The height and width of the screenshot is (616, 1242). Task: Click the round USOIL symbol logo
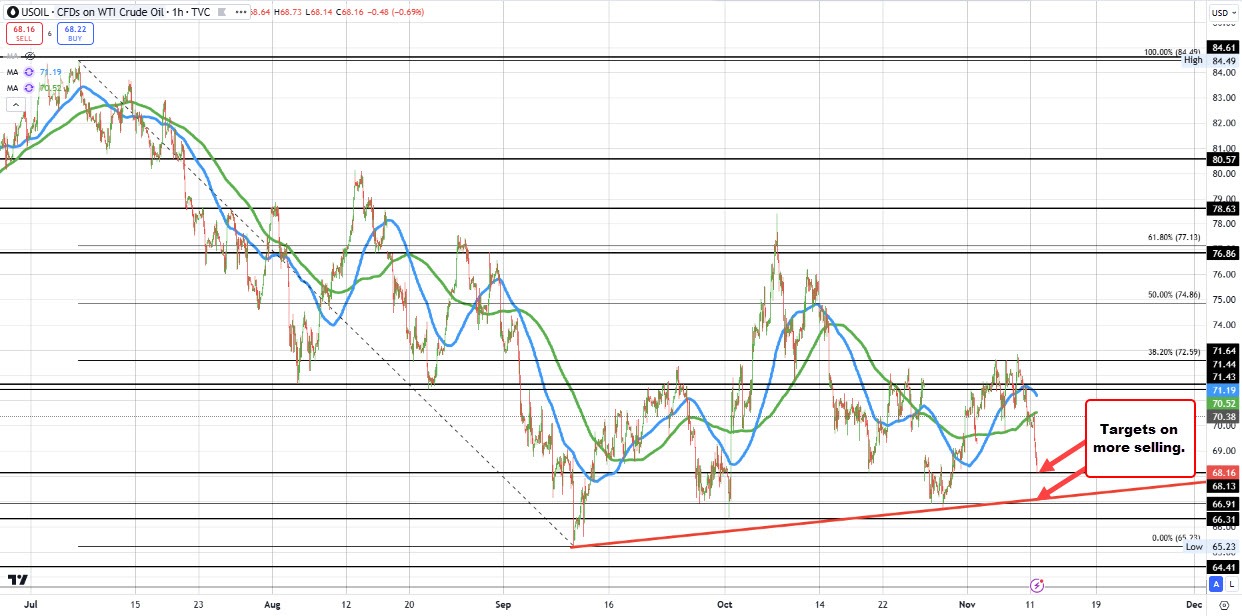[x=12, y=12]
